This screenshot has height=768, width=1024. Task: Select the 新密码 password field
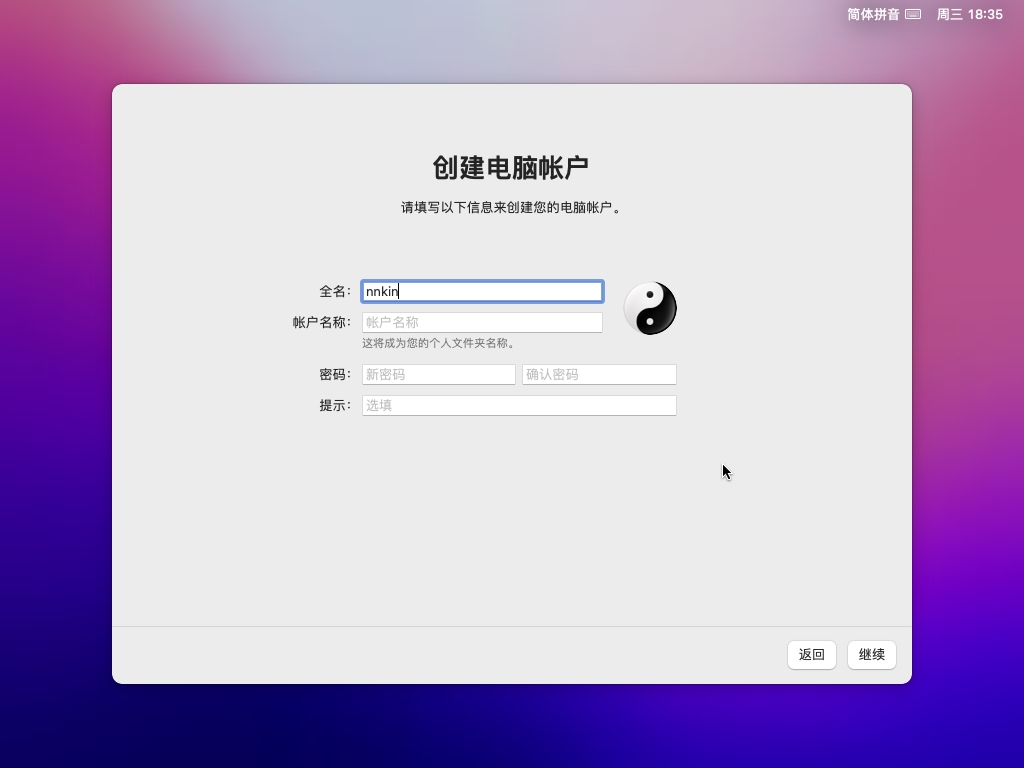tap(438, 374)
